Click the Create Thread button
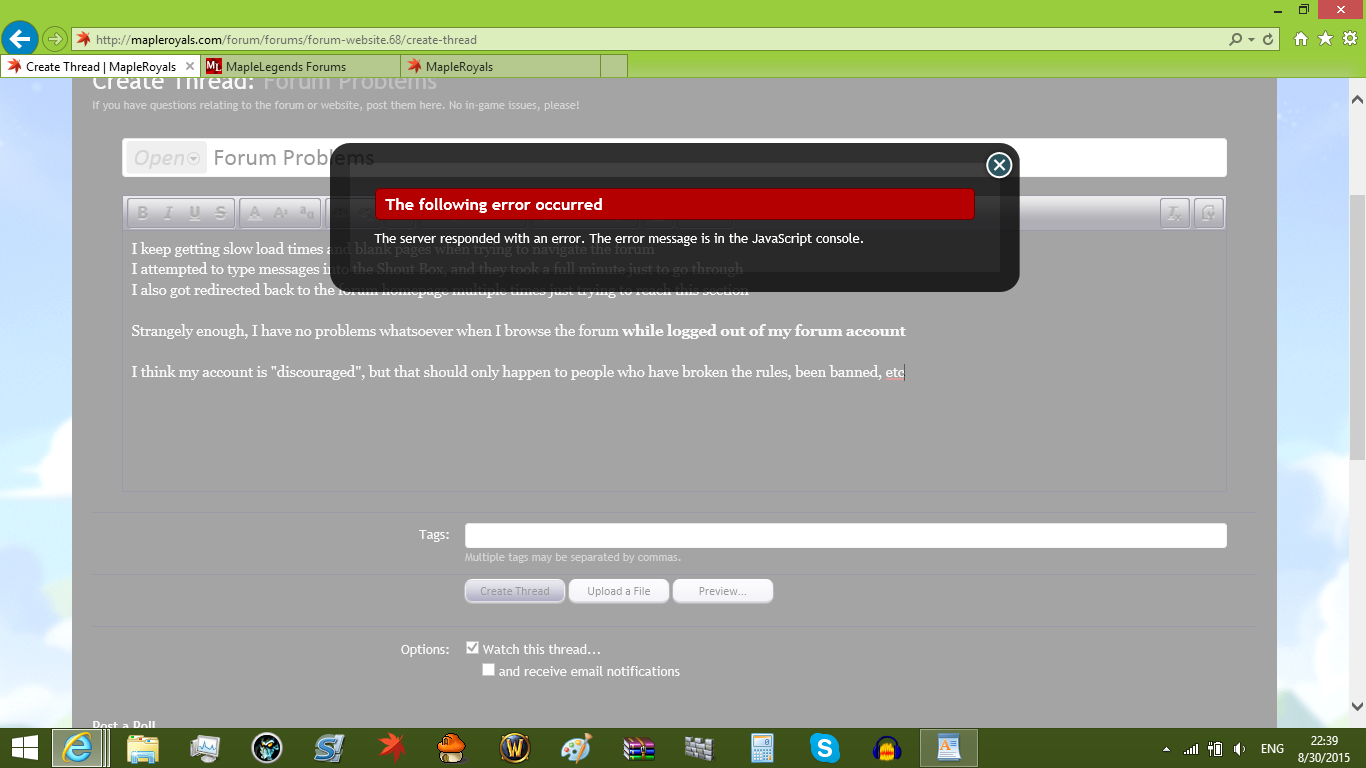Viewport: 1366px width, 768px height. tap(515, 591)
